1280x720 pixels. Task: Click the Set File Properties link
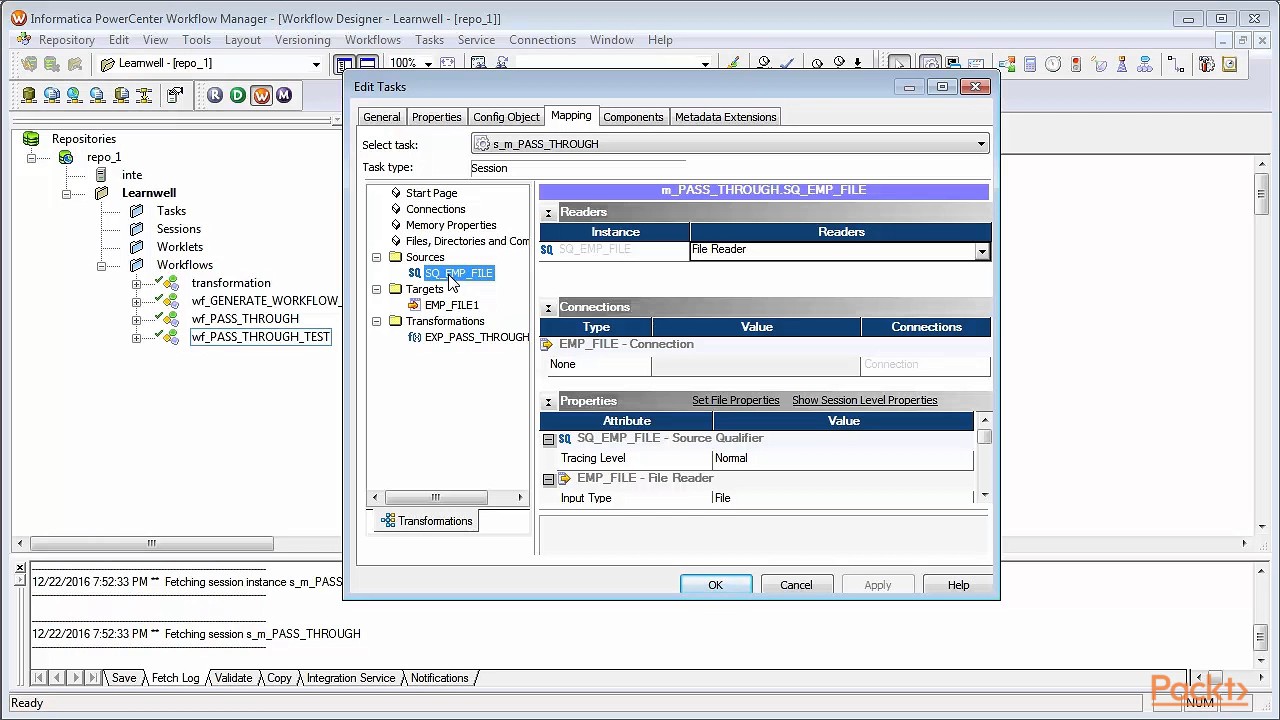[735, 400]
